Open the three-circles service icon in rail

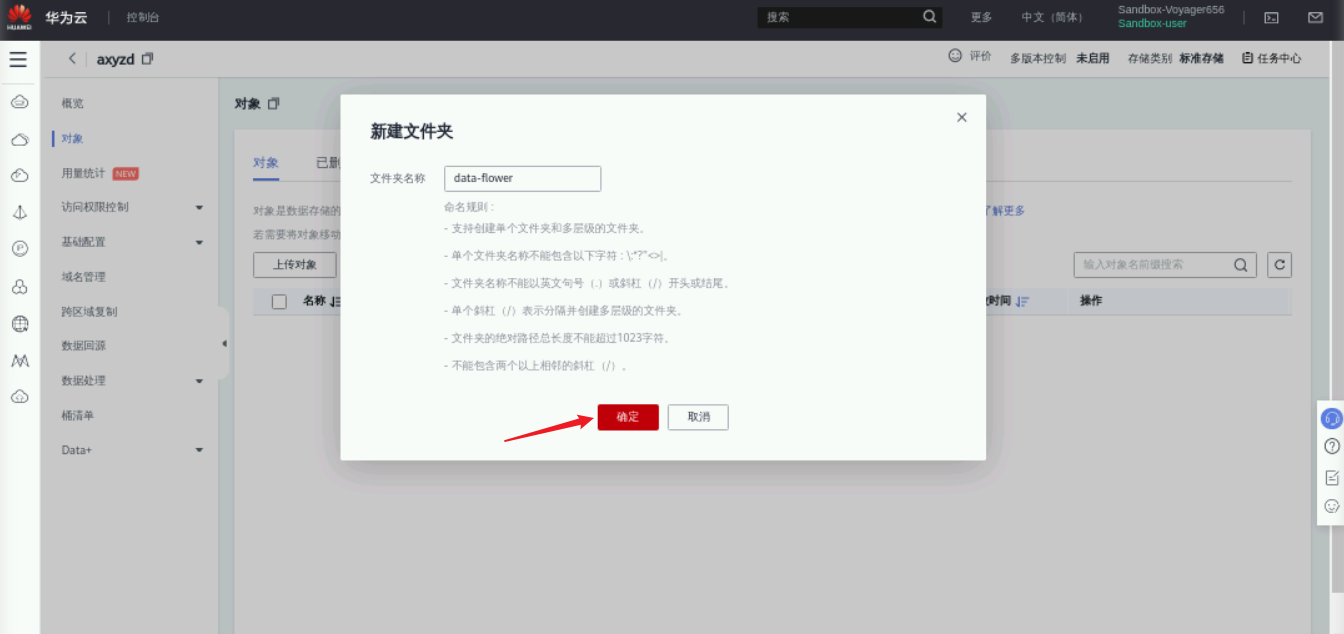tap(19, 287)
